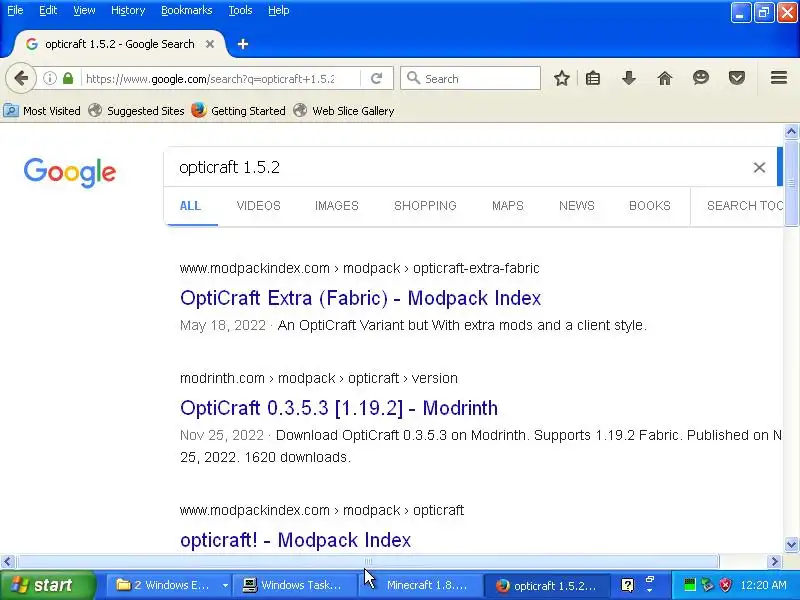Select the opticraft 1.5.2 Firefox taskbar button
Image resolution: width=800 pixels, height=600 pixels.
pyautogui.click(x=547, y=585)
